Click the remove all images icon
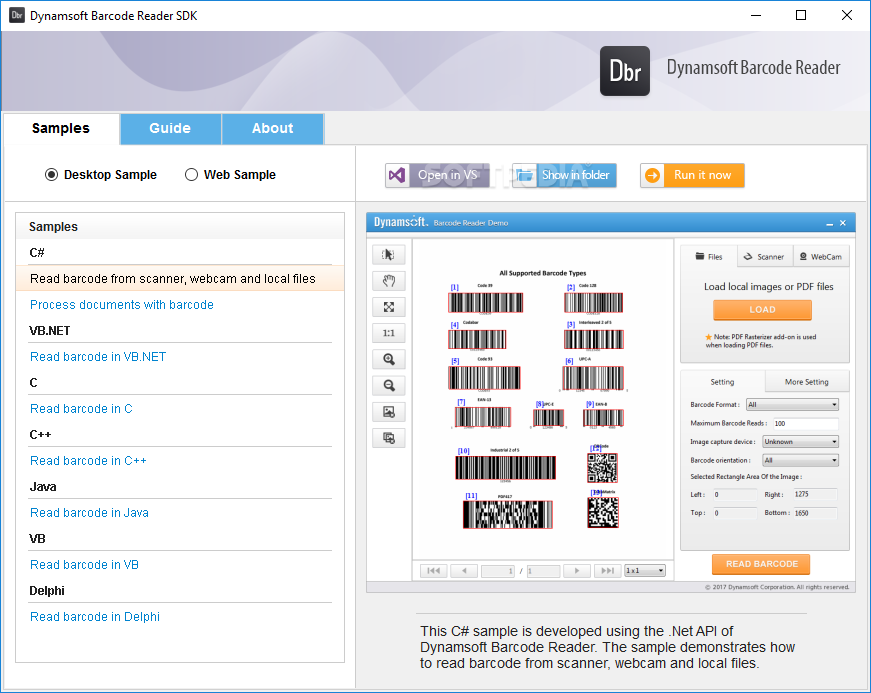This screenshot has height=693, width=871. (x=388, y=438)
